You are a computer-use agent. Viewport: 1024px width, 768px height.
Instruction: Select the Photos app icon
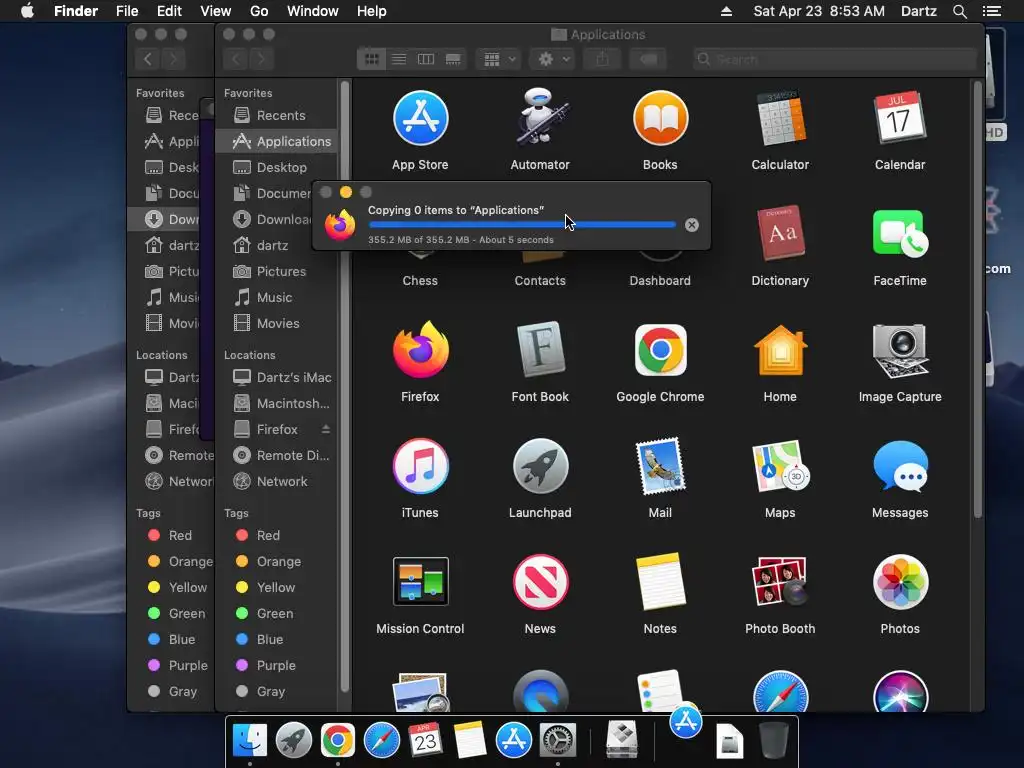point(900,581)
